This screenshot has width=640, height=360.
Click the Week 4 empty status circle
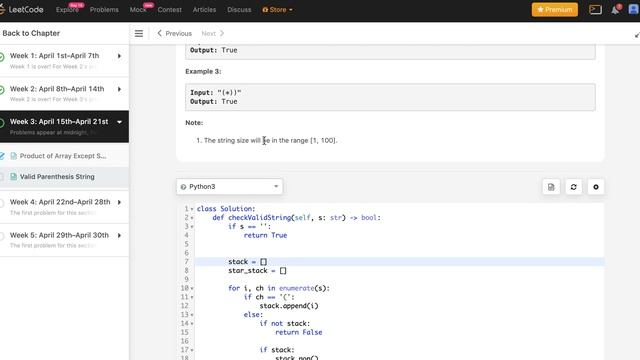(2, 203)
